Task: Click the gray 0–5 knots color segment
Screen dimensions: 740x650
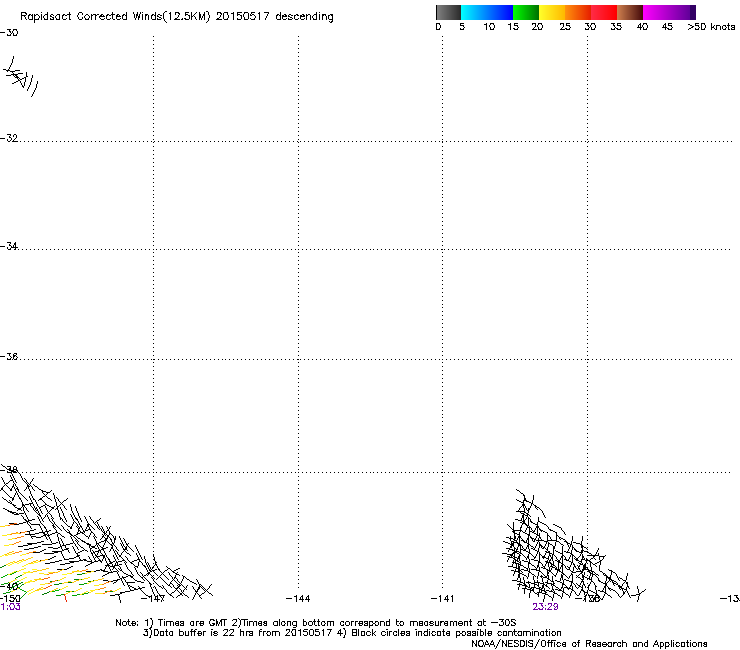Action: point(448,12)
